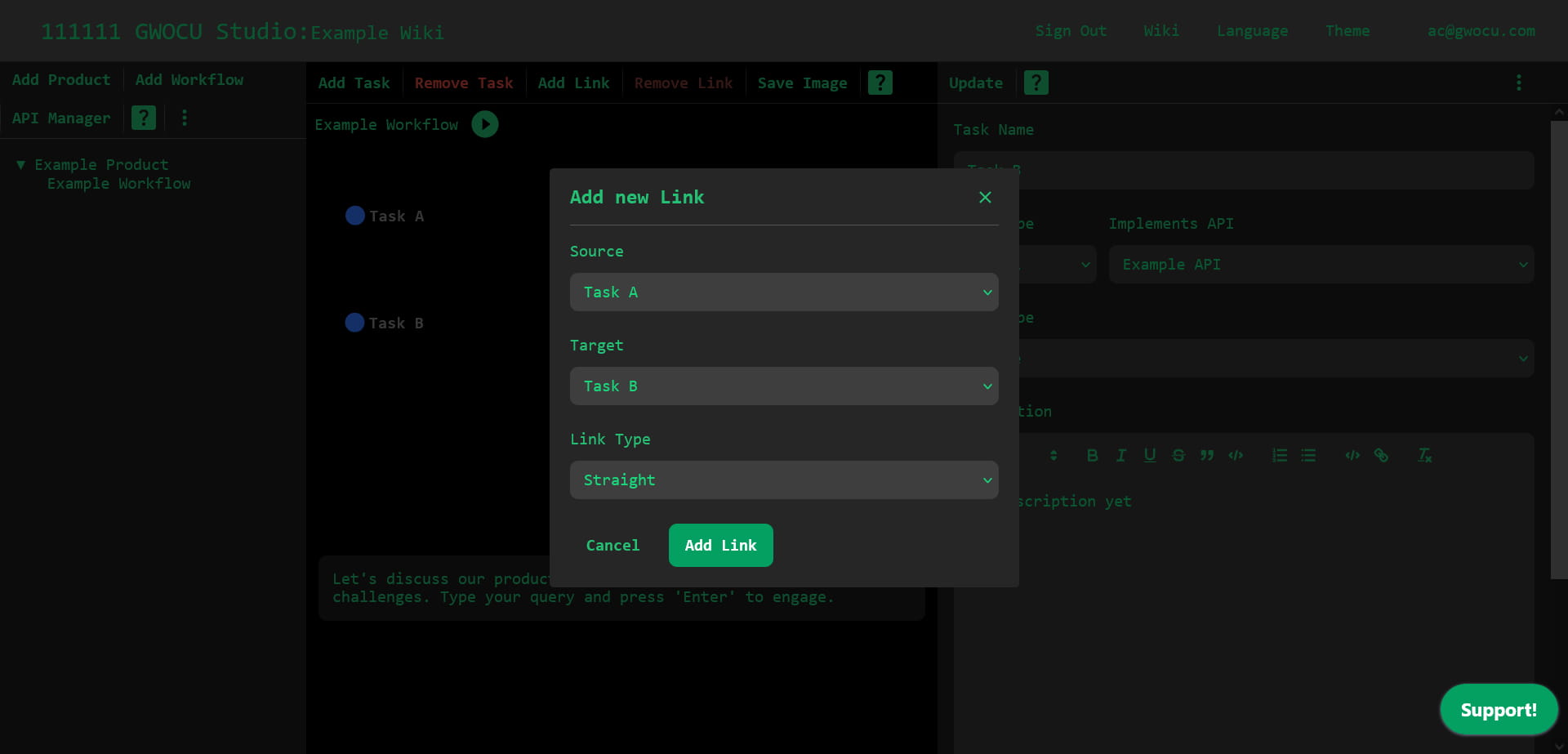
Task: Close the Add new Link dialog
Action: (985, 197)
